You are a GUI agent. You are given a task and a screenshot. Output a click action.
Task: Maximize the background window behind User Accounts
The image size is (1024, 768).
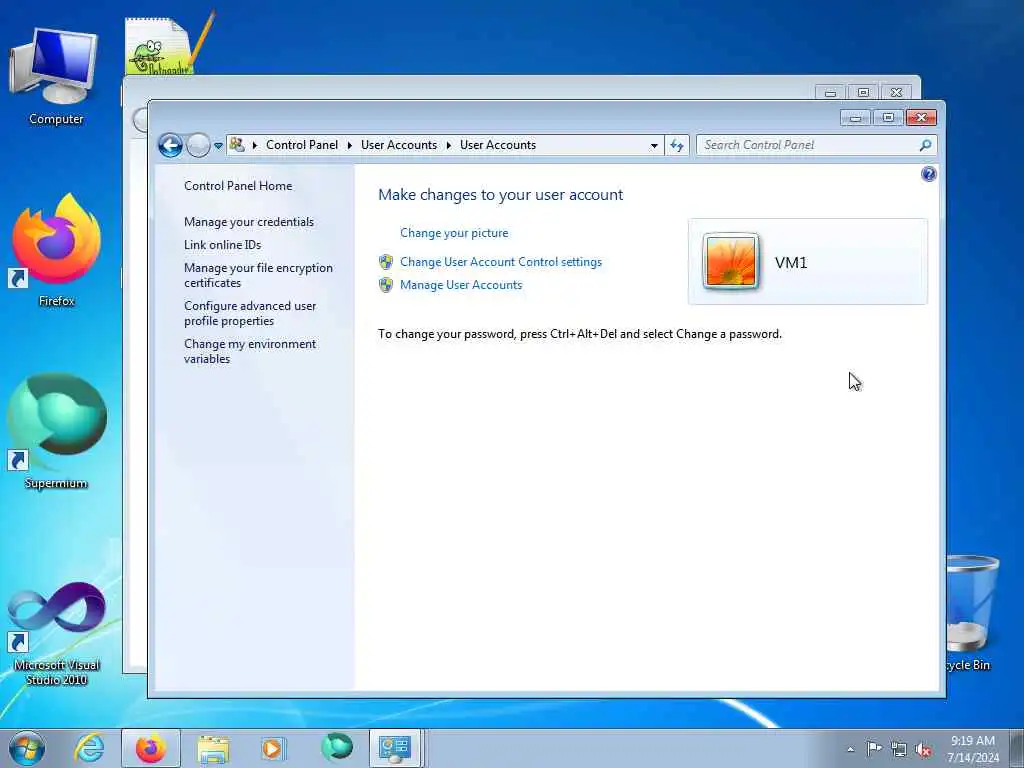(863, 93)
